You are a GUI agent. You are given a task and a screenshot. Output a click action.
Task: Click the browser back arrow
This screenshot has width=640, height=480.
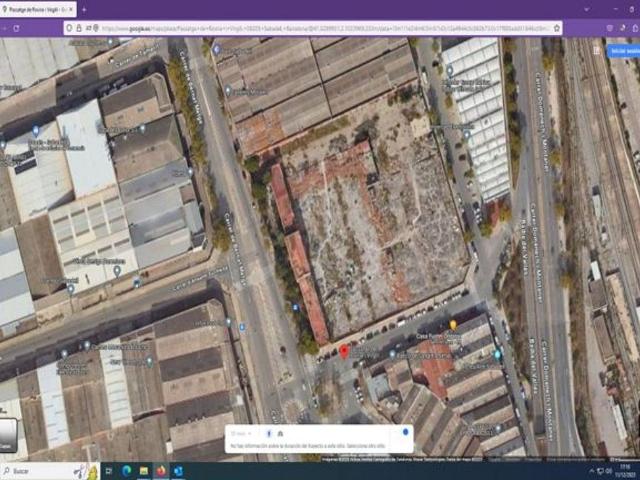point(4,28)
